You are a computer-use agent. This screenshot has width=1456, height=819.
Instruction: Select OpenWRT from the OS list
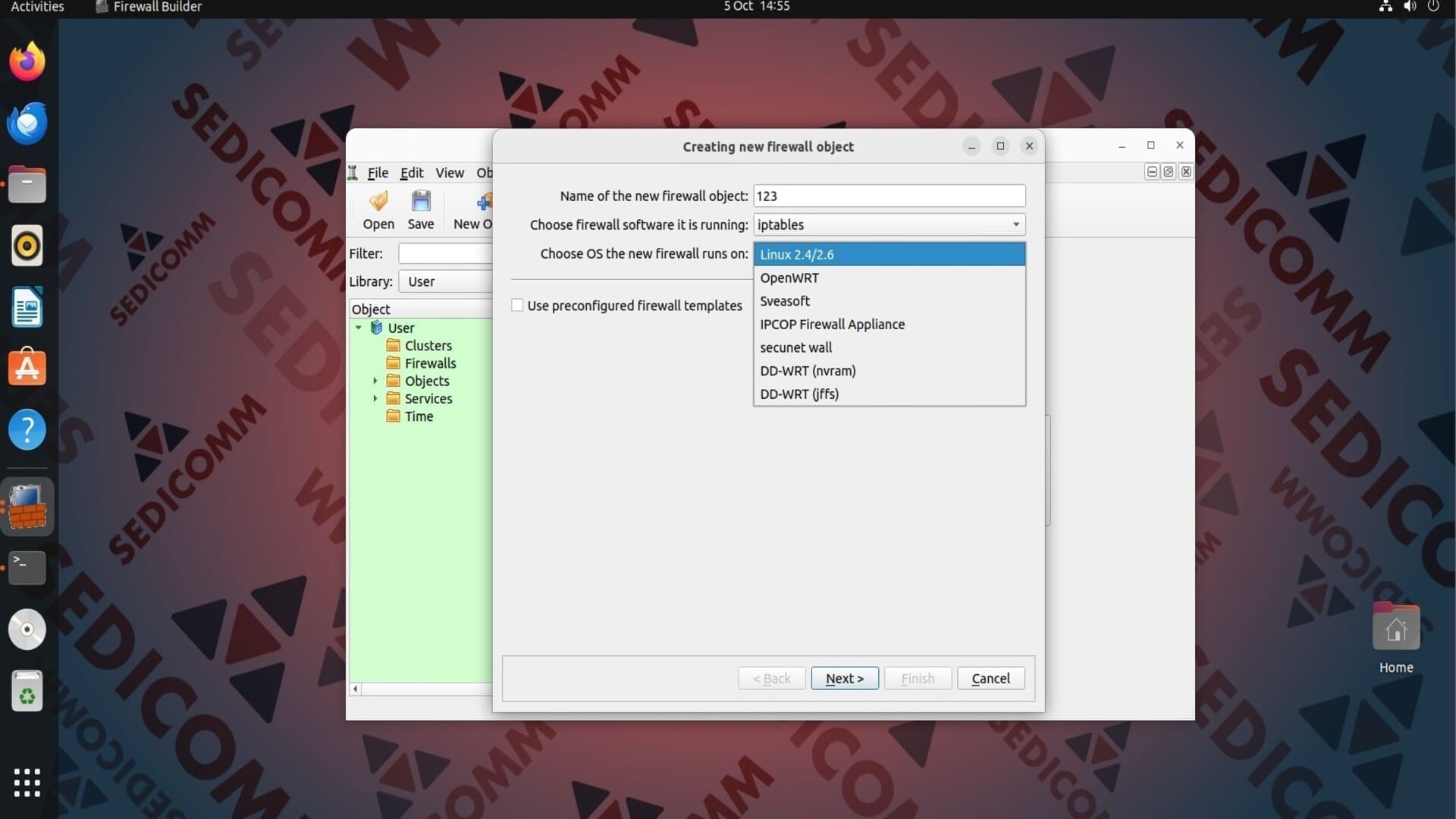[x=889, y=278]
